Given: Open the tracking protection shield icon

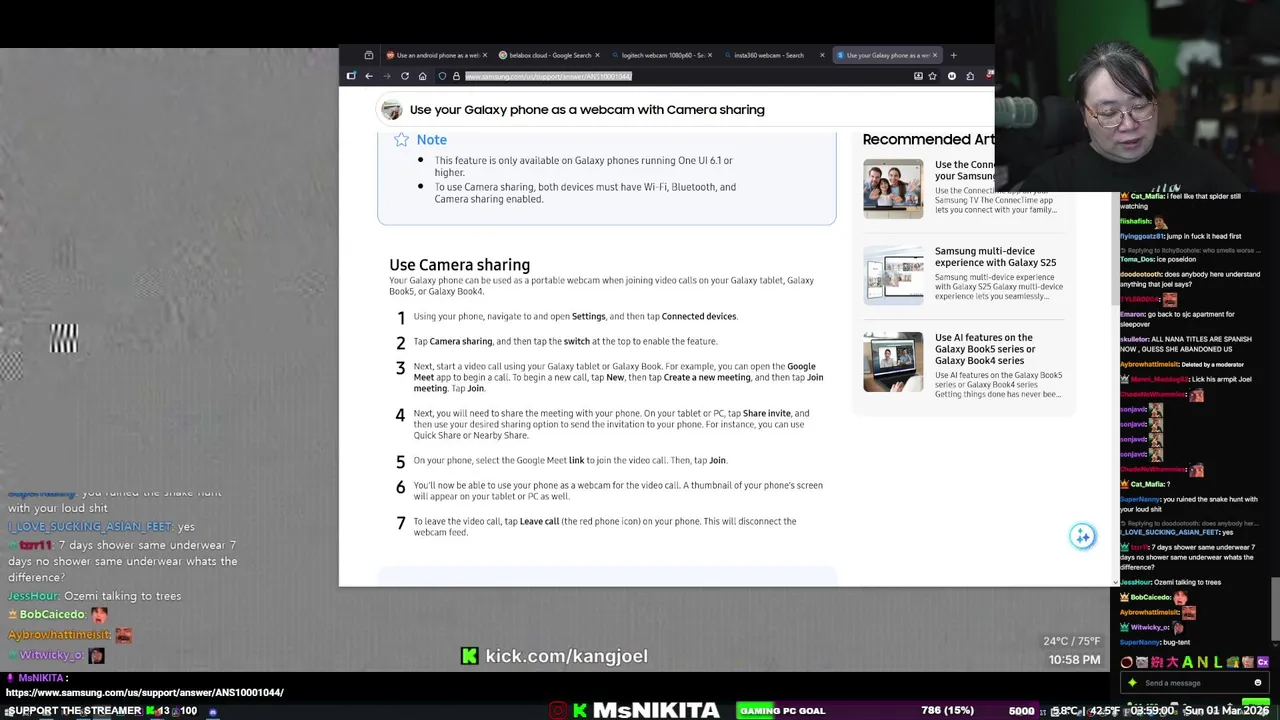Looking at the screenshot, I should (442, 76).
